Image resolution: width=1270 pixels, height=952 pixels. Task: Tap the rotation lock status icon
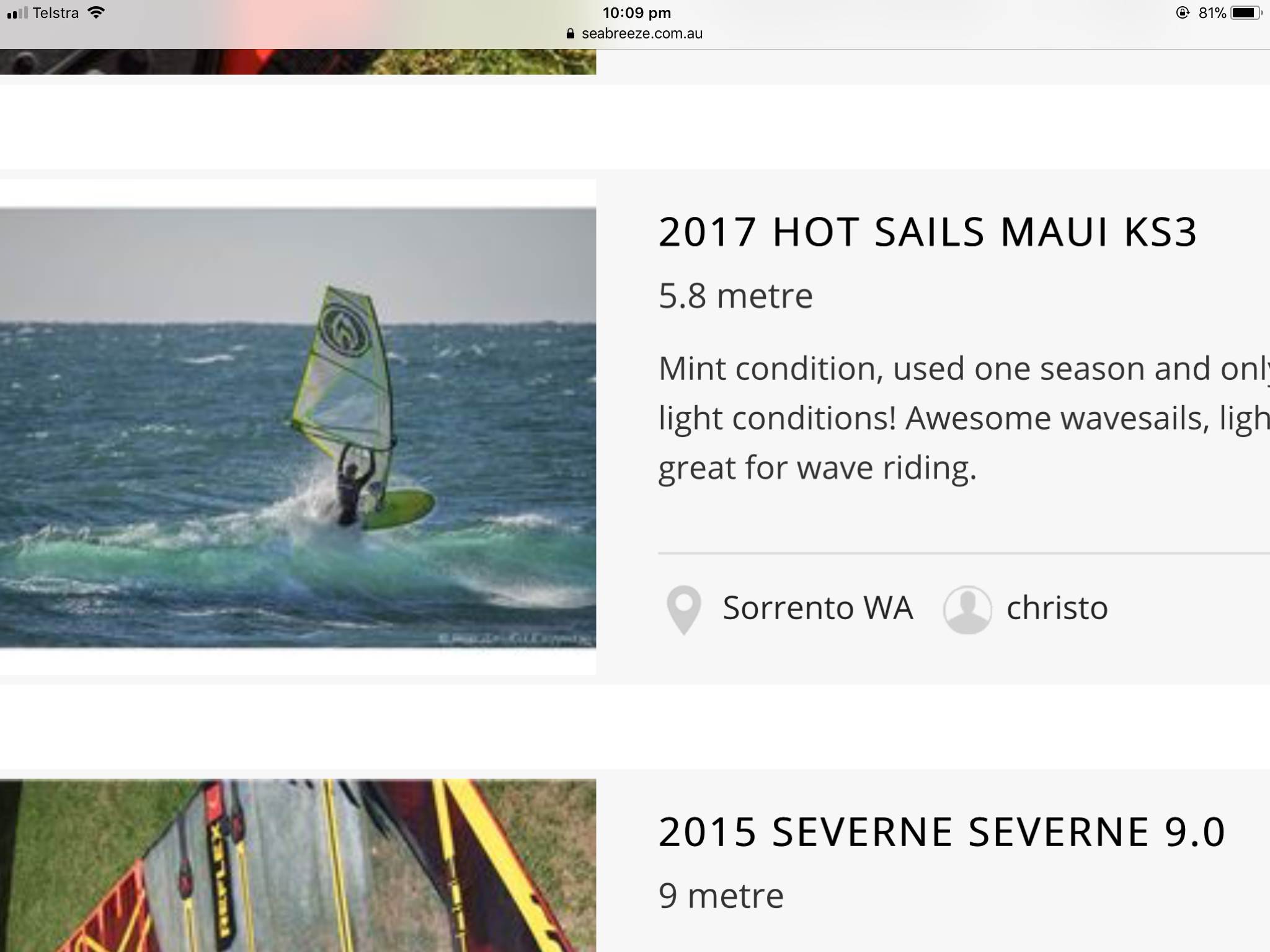[x=1183, y=13]
